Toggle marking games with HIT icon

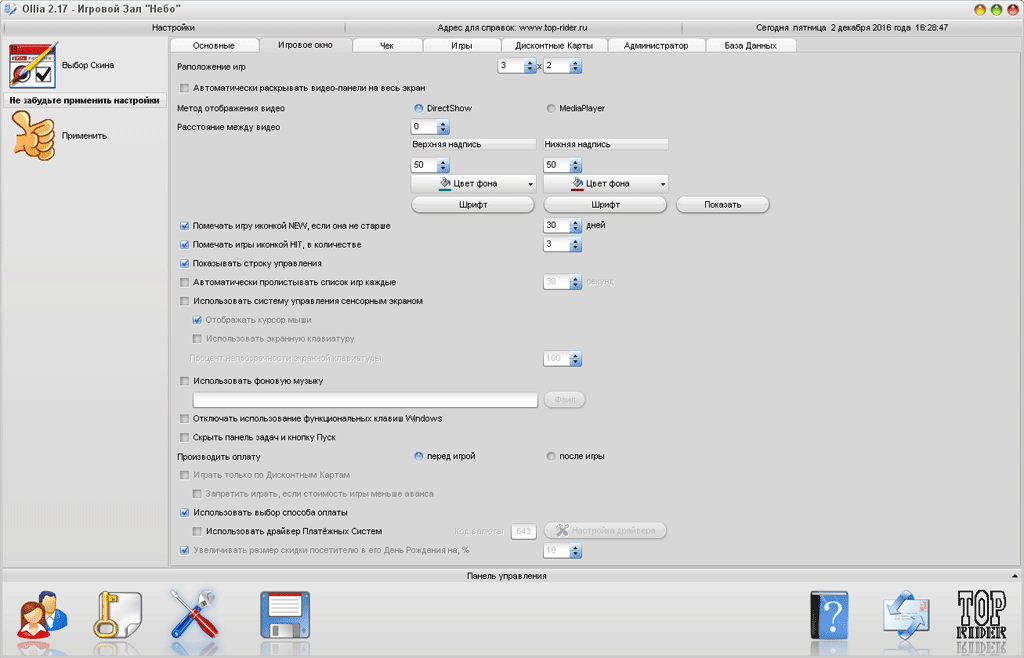coord(184,245)
